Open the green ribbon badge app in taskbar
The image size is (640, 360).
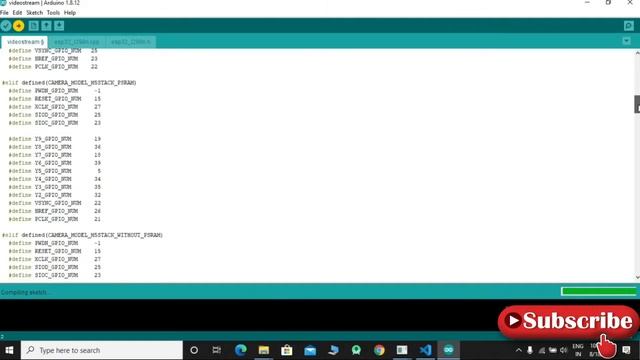coord(356,350)
